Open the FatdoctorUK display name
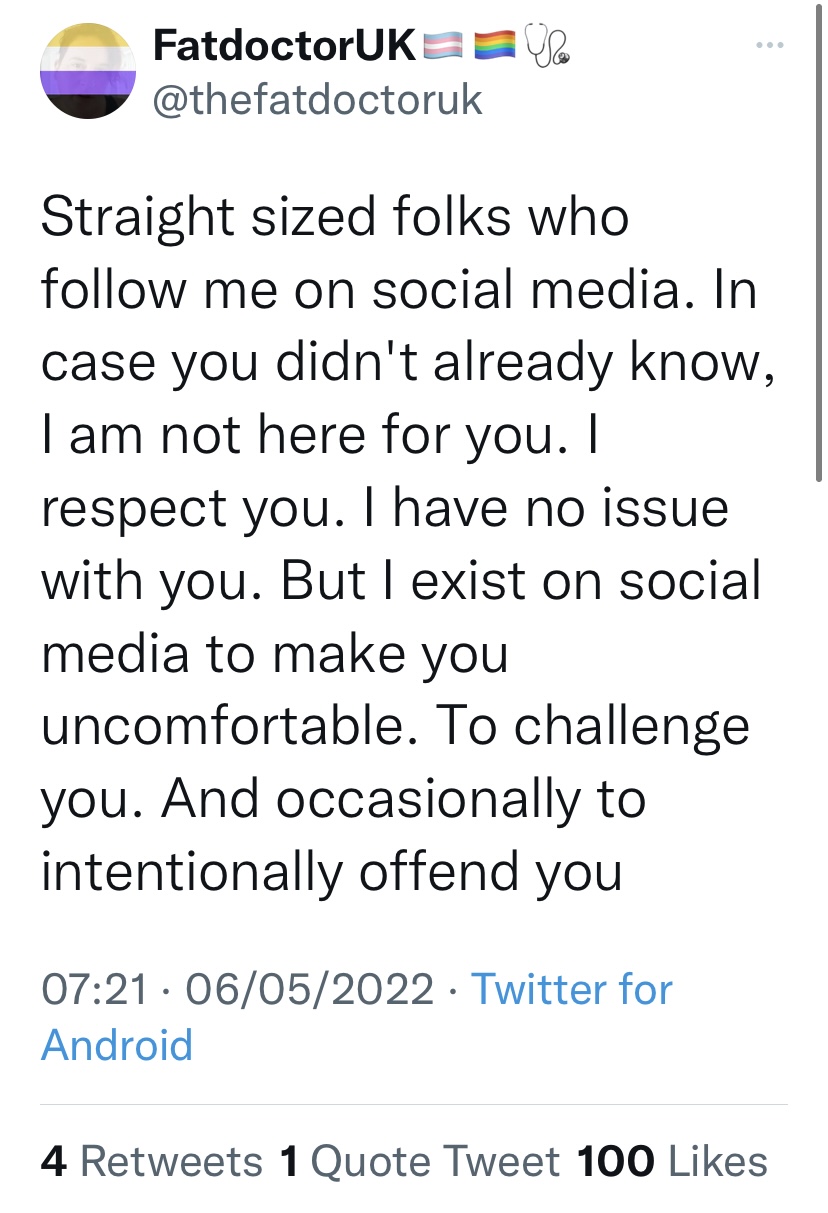The image size is (828, 1213). pos(284,46)
